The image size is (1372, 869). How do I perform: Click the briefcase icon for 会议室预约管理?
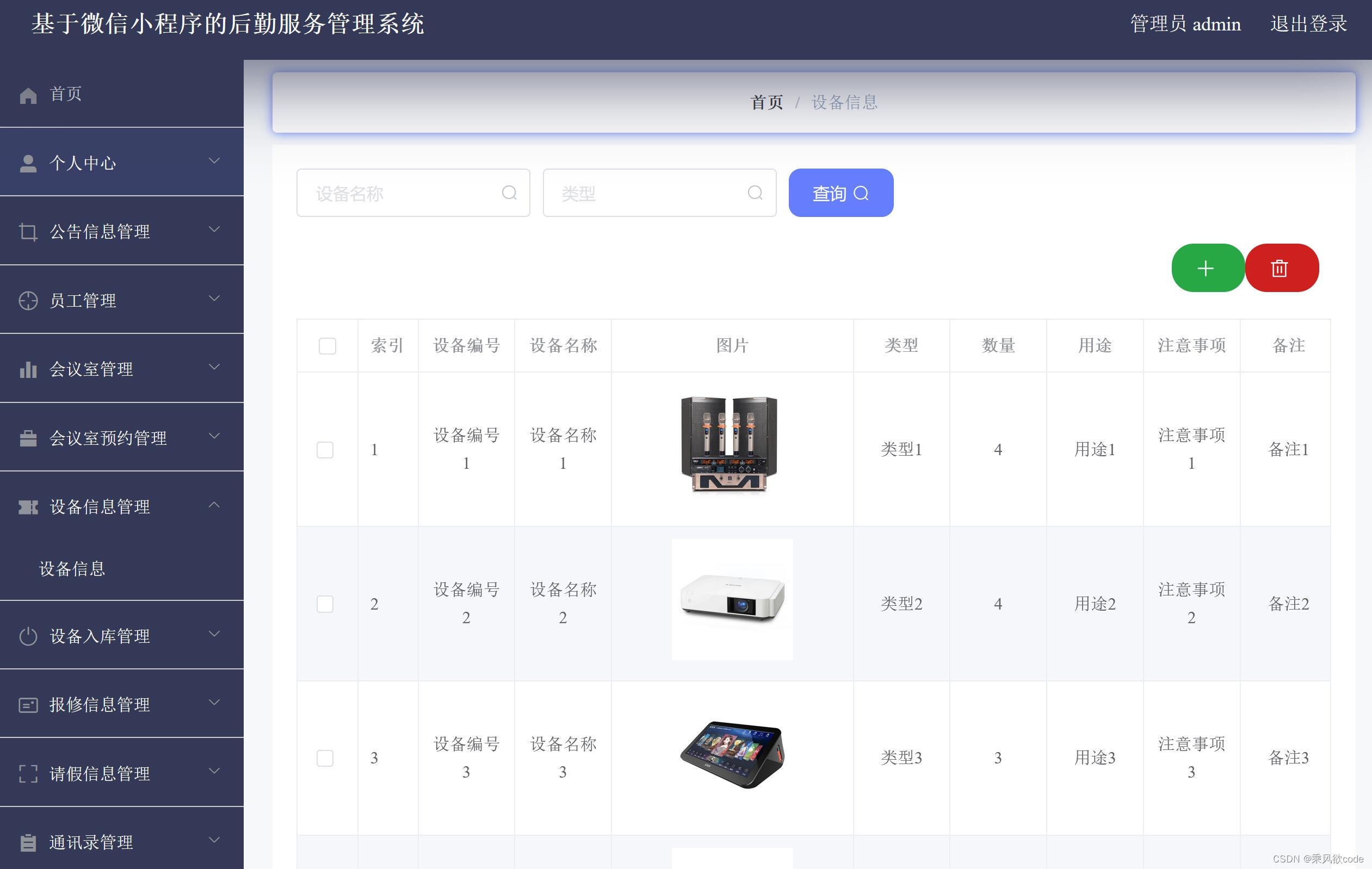pyautogui.click(x=28, y=438)
